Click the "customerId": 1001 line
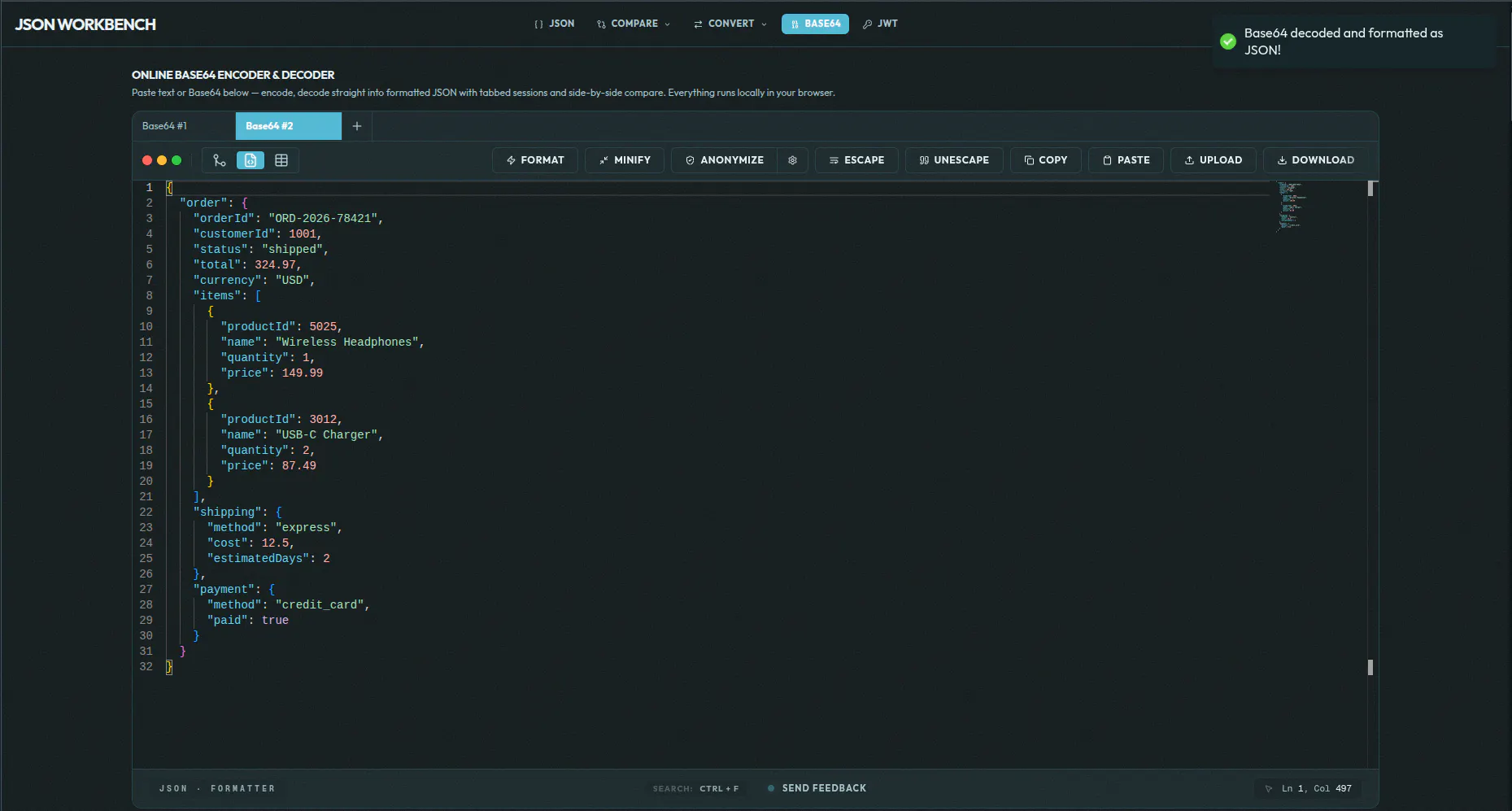This screenshot has height=811, width=1512. coord(257,233)
